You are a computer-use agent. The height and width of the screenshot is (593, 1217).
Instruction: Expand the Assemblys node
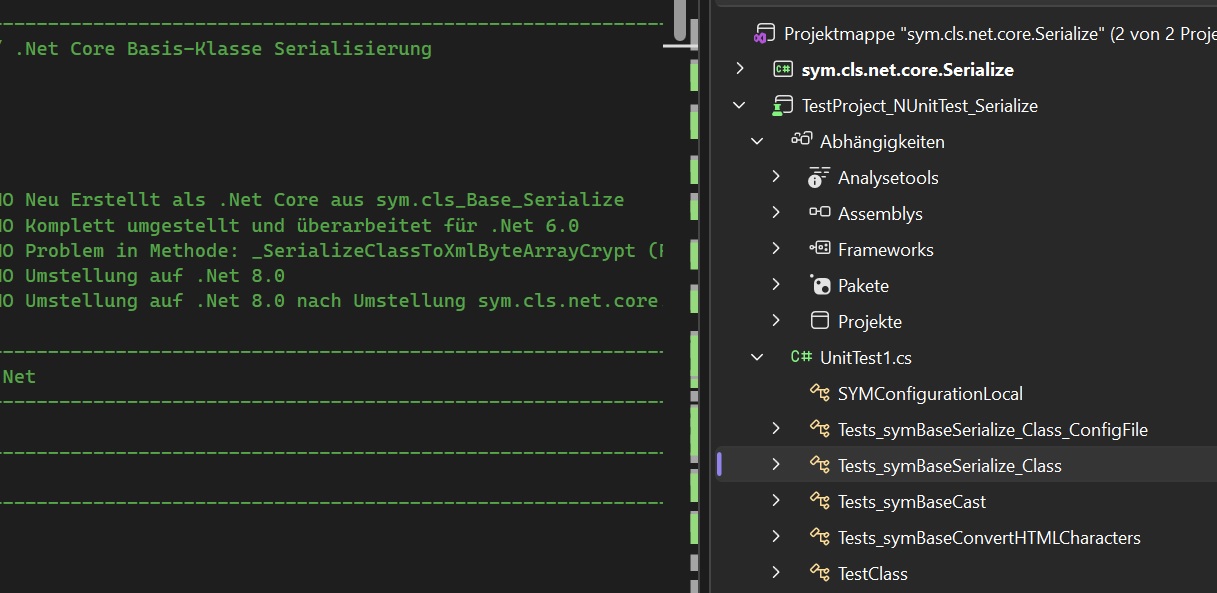coord(775,213)
